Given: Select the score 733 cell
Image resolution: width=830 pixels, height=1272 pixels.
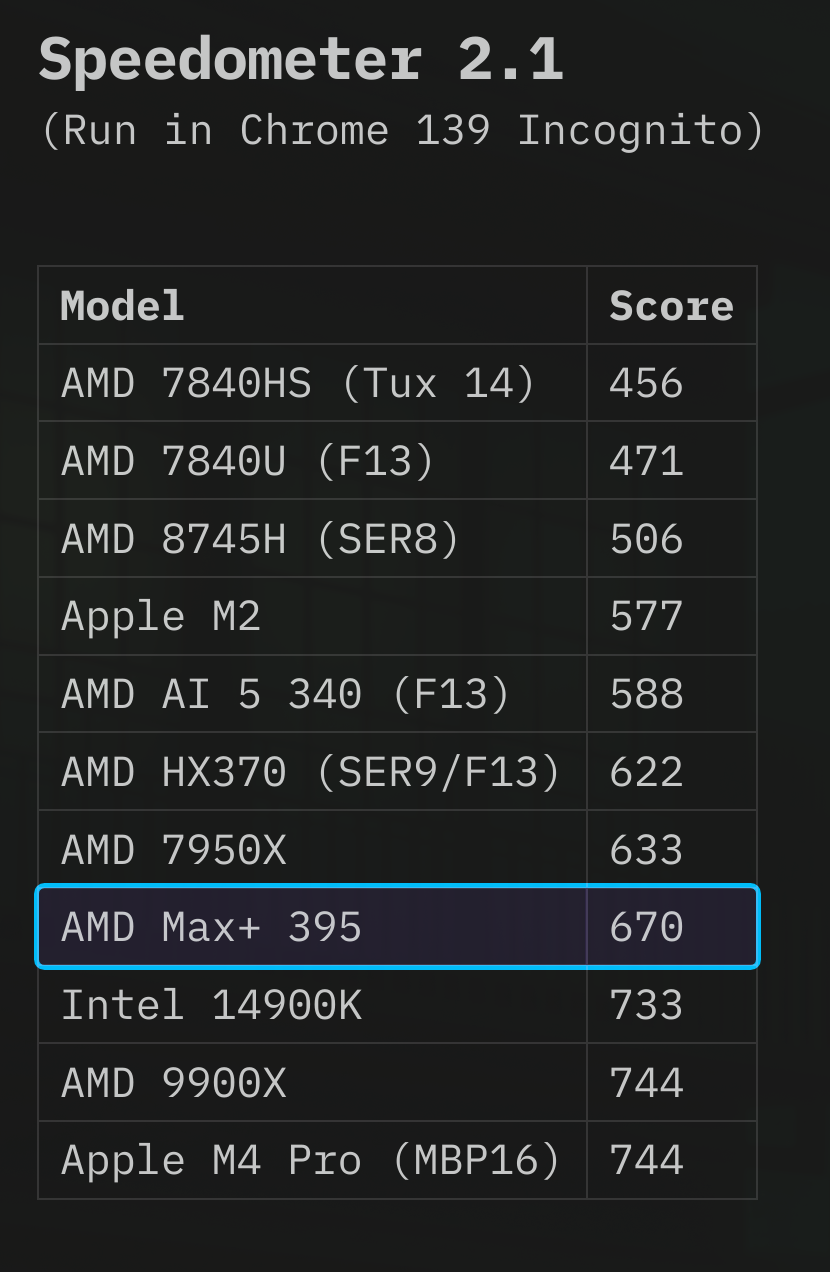Looking at the screenshot, I should 672,1005.
